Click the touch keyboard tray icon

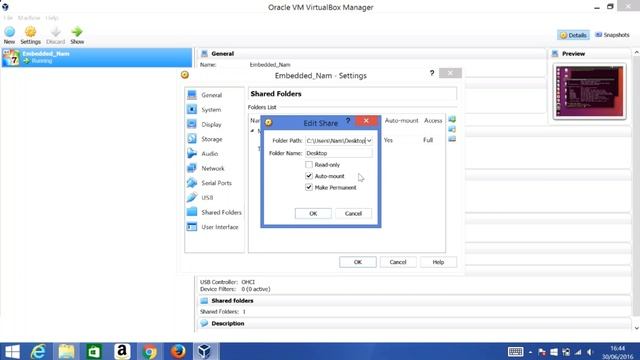[515, 352]
